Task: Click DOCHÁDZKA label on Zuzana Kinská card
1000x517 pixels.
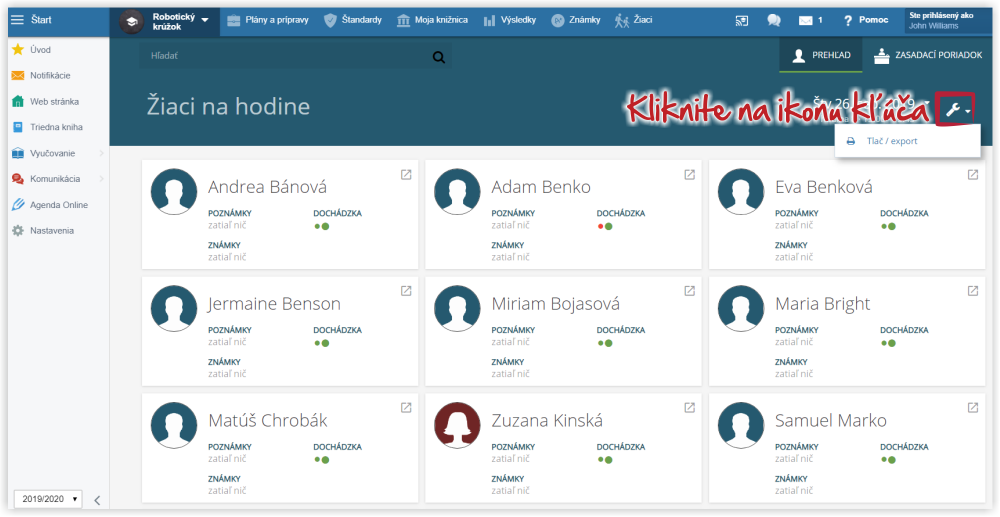Action: 621,447
